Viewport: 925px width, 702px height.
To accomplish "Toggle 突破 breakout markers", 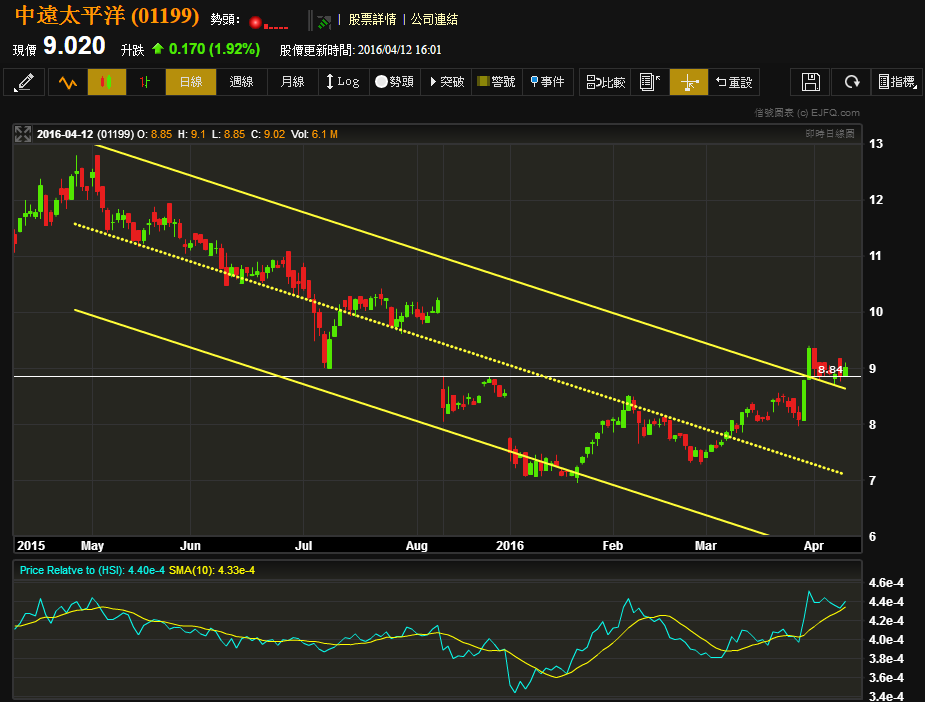I will pyautogui.click(x=446, y=82).
